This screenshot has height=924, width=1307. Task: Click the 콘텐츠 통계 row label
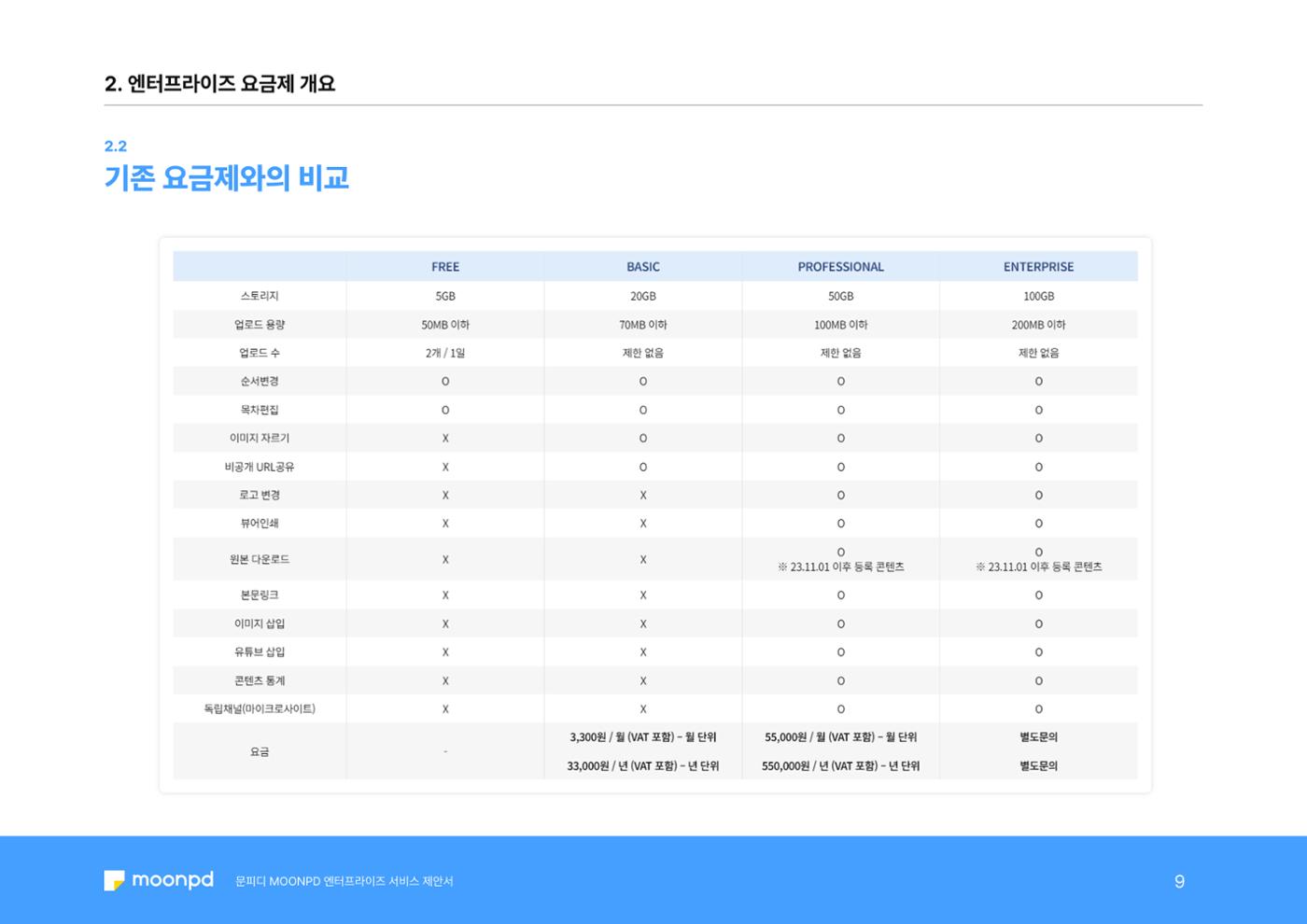click(260, 680)
